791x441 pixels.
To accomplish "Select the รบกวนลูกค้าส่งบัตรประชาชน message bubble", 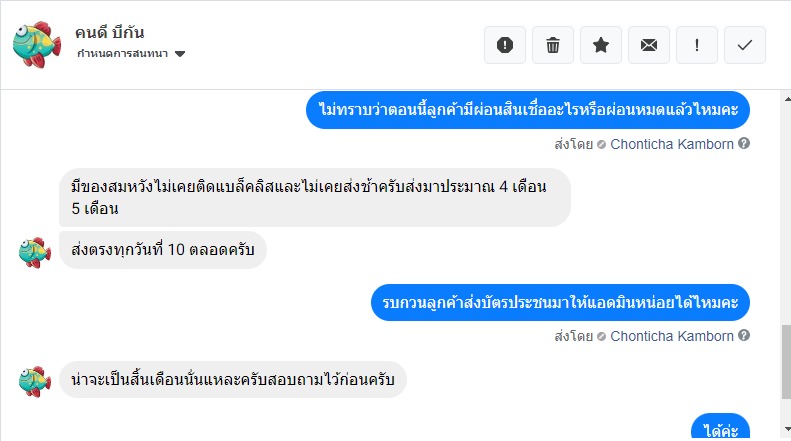I will (560, 301).
